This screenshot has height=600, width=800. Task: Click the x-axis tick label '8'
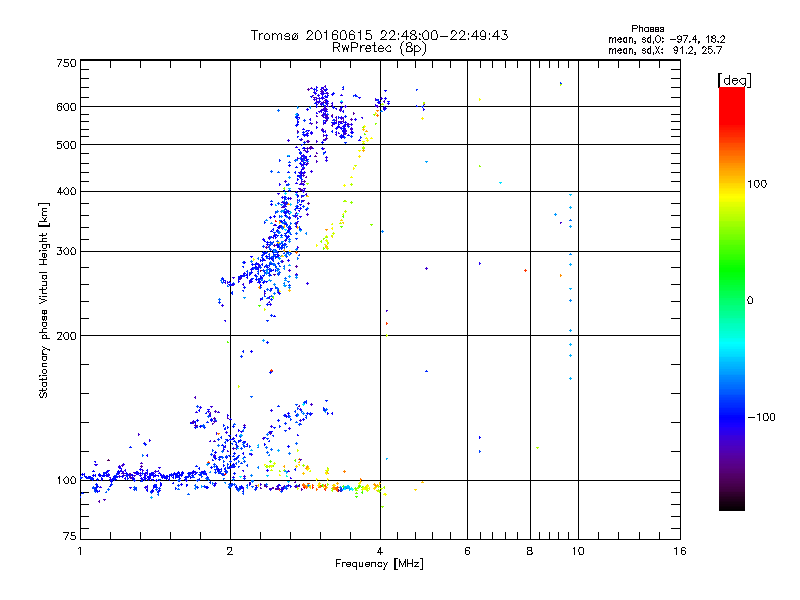pyautogui.click(x=530, y=551)
